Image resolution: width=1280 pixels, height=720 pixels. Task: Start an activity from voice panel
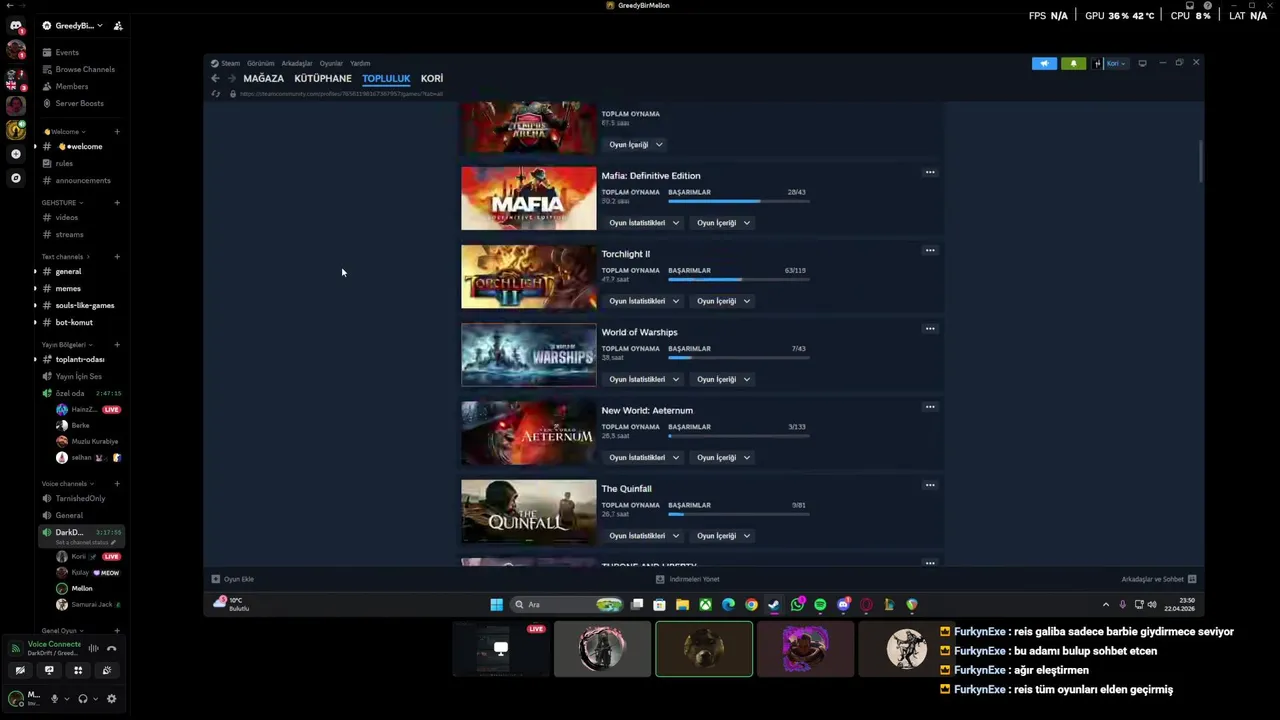(78, 671)
